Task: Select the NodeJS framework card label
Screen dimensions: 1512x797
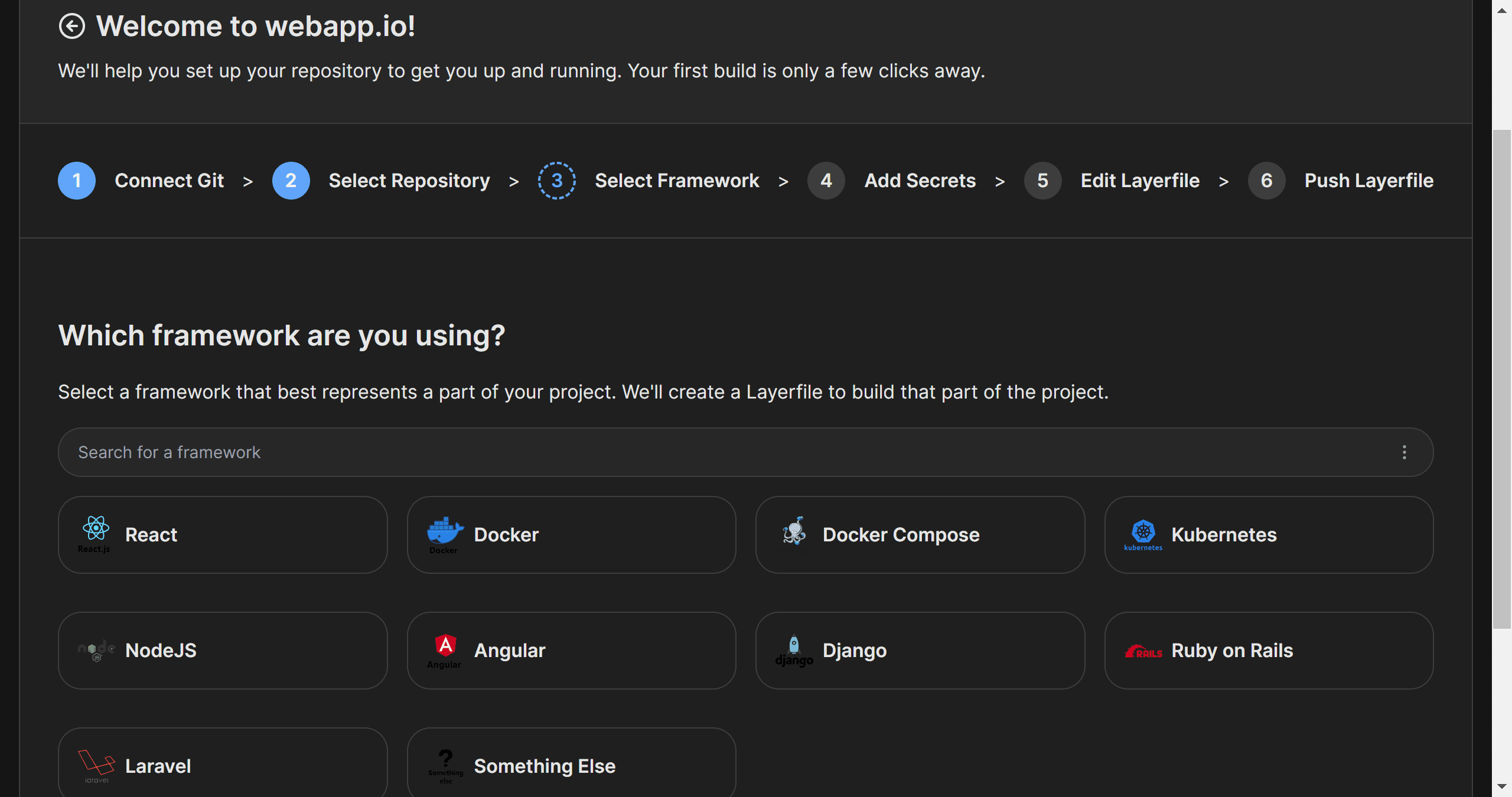Action: click(161, 651)
